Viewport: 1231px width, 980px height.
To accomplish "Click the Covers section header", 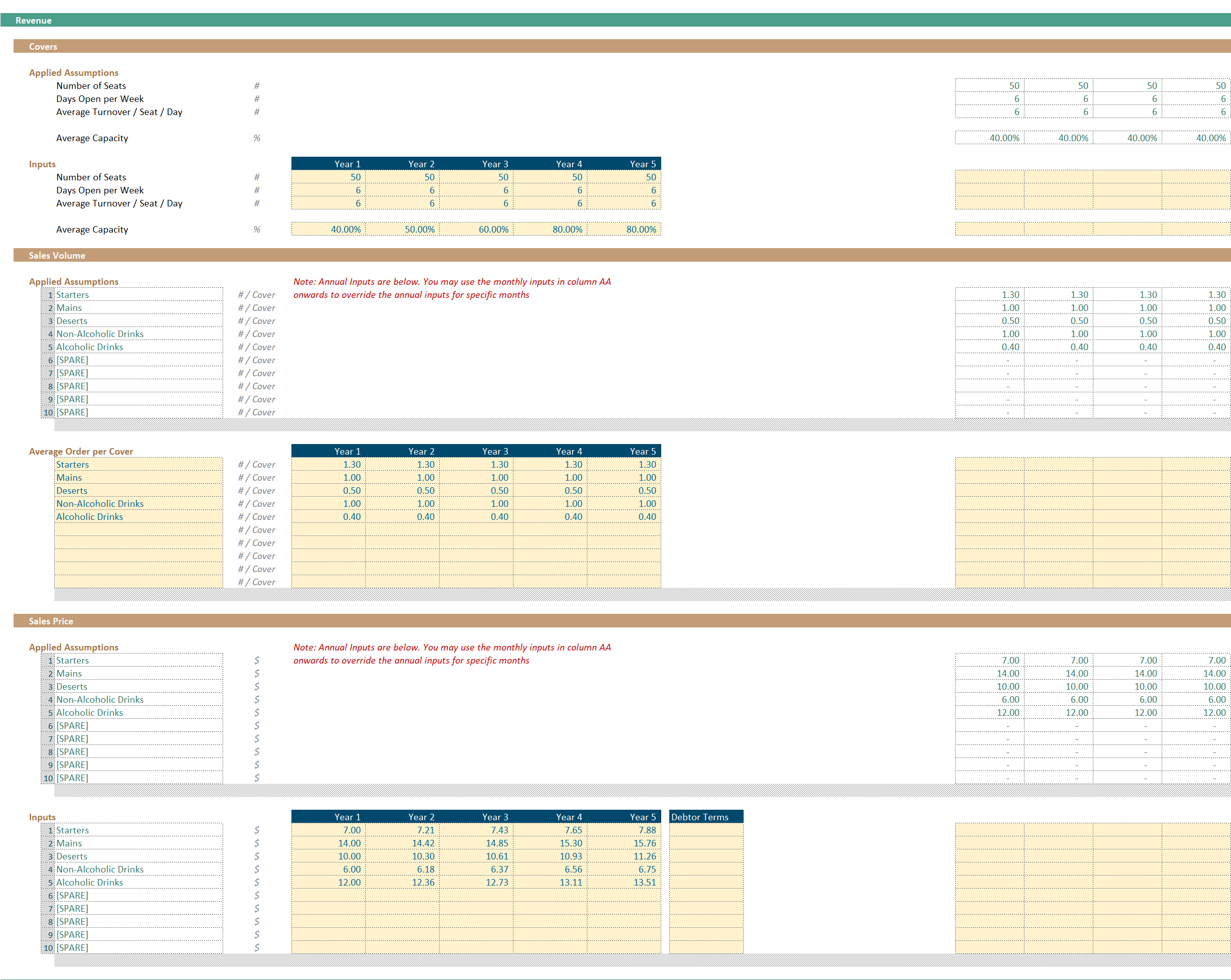I will (623, 47).
